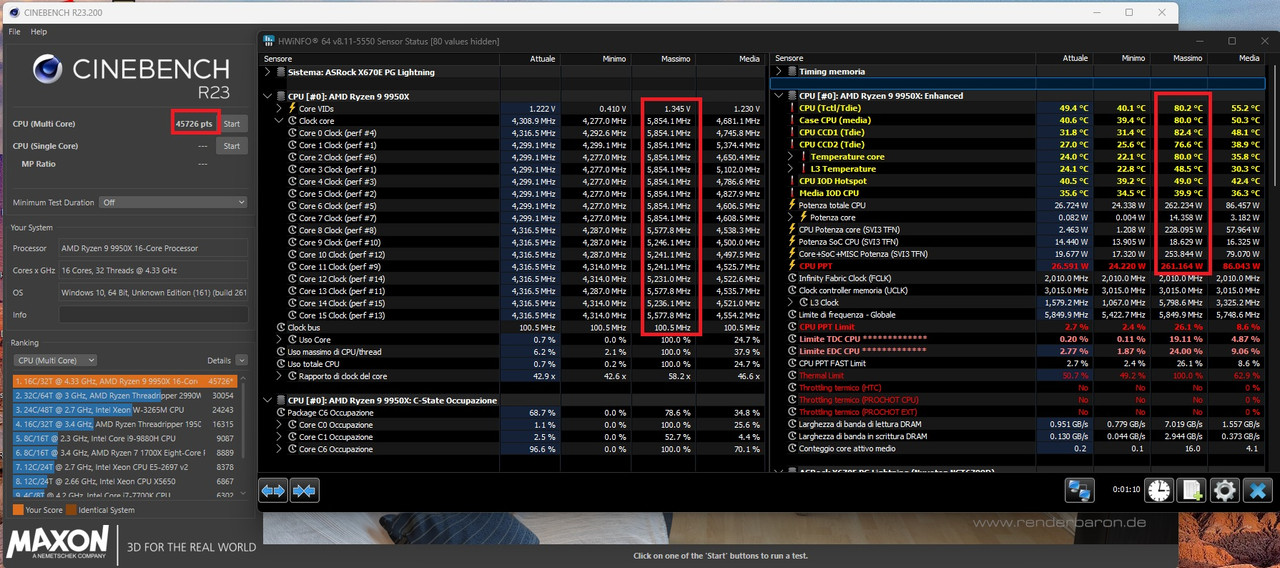Click the 45726 pts multi core score
The width and height of the screenshot is (1280, 568).
pos(194,124)
